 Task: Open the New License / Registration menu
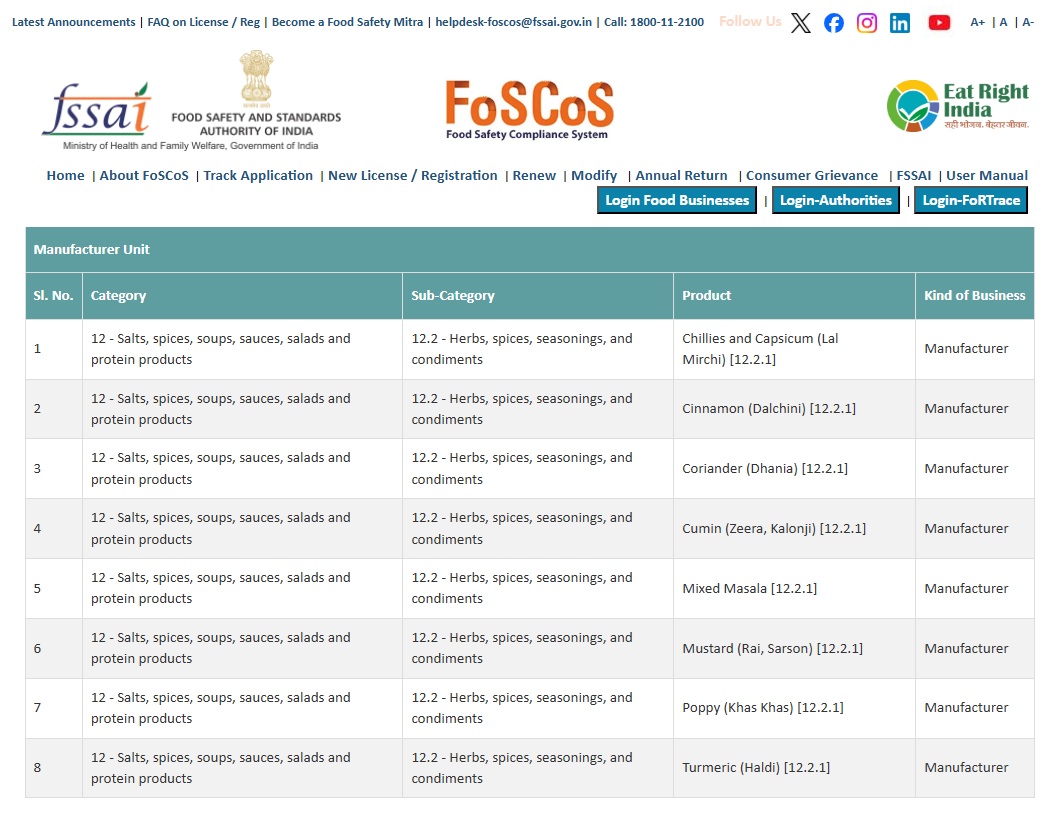coord(412,176)
